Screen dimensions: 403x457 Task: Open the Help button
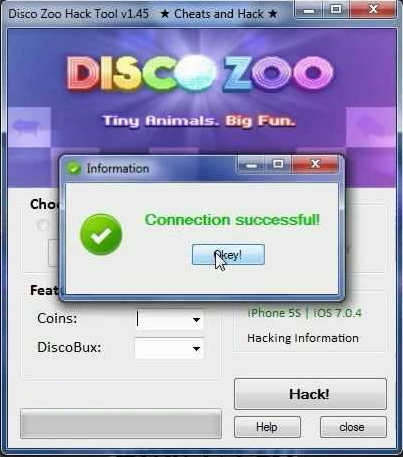pos(267,427)
